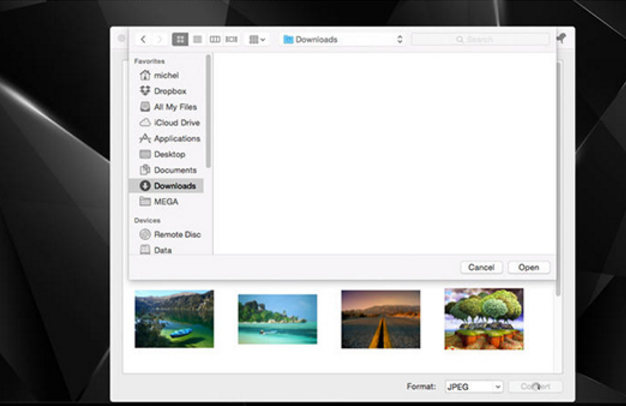Switch to icon view
Image resolution: width=626 pixels, height=406 pixels.
point(180,39)
